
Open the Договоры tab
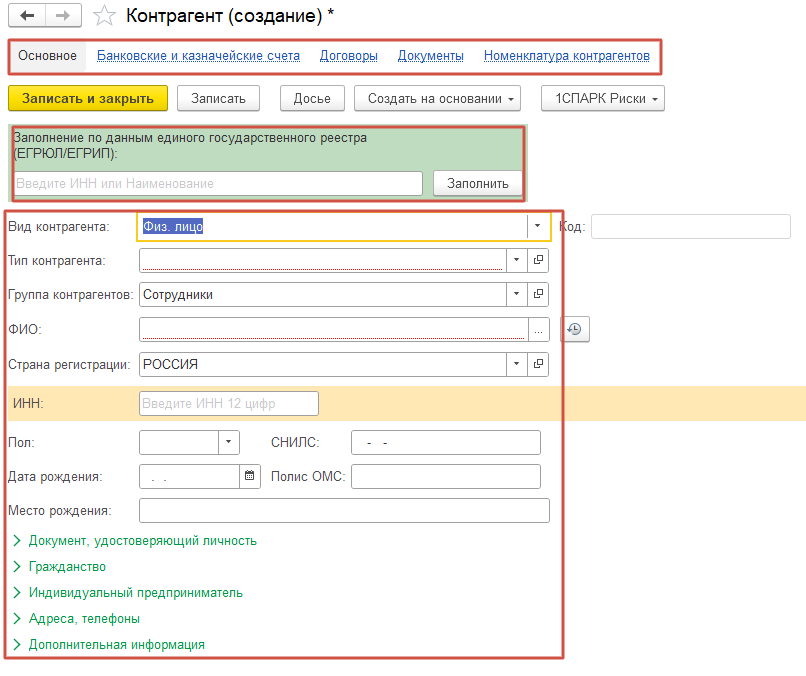tap(349, 56)
